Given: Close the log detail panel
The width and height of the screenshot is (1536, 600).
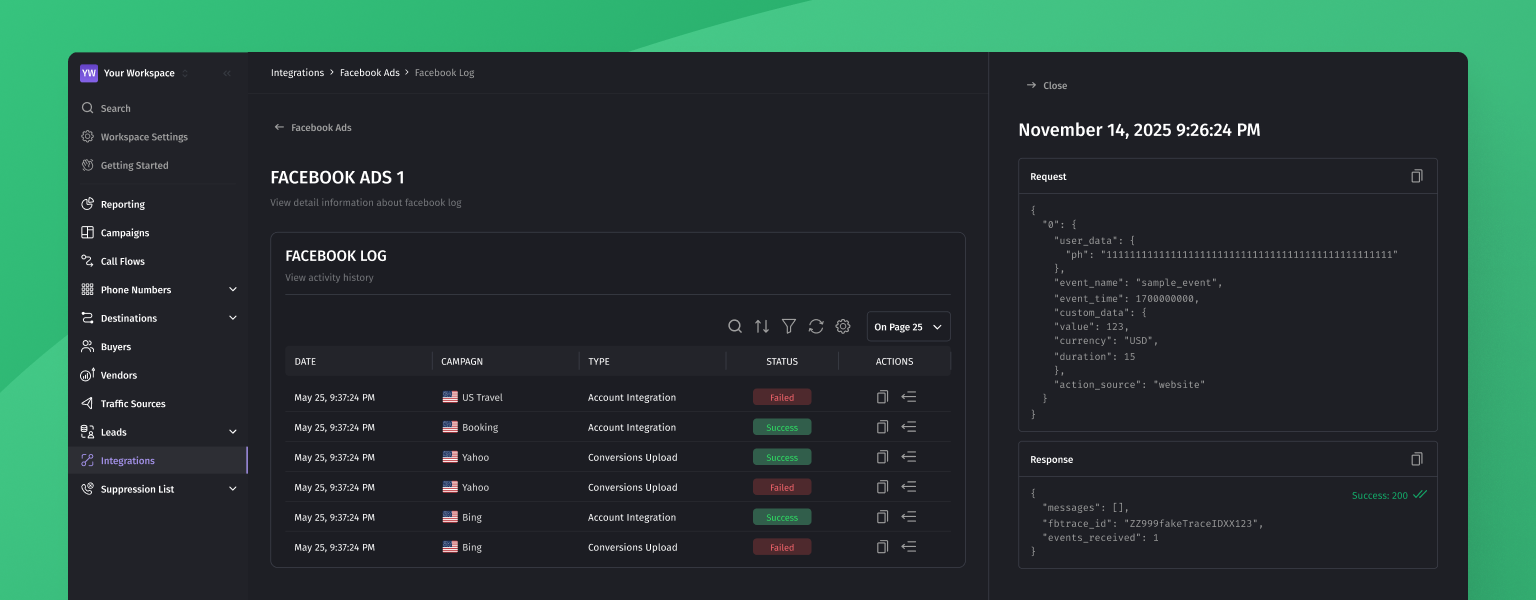Looking at the screenshot, I should point(1047,86).
